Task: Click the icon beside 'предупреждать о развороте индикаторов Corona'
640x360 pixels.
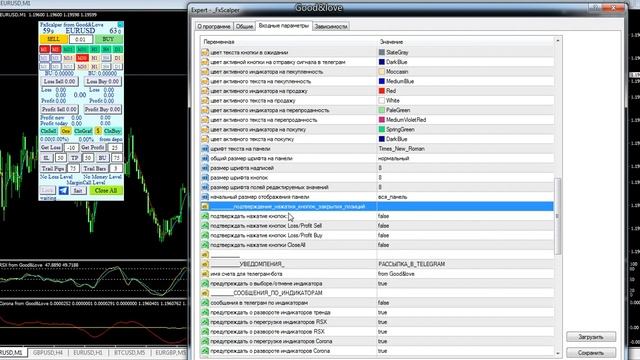Action: click(205, 351)
